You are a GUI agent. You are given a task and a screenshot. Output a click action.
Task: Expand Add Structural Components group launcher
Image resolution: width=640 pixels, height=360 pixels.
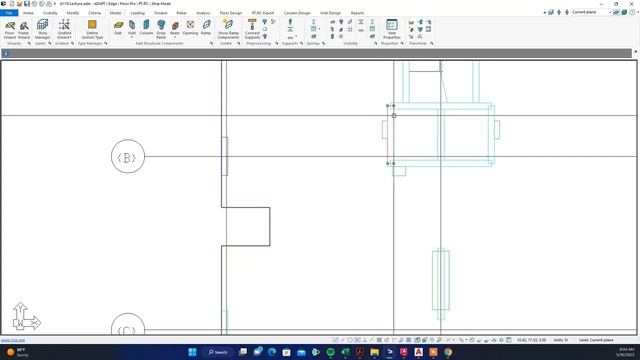click(211, 43)
